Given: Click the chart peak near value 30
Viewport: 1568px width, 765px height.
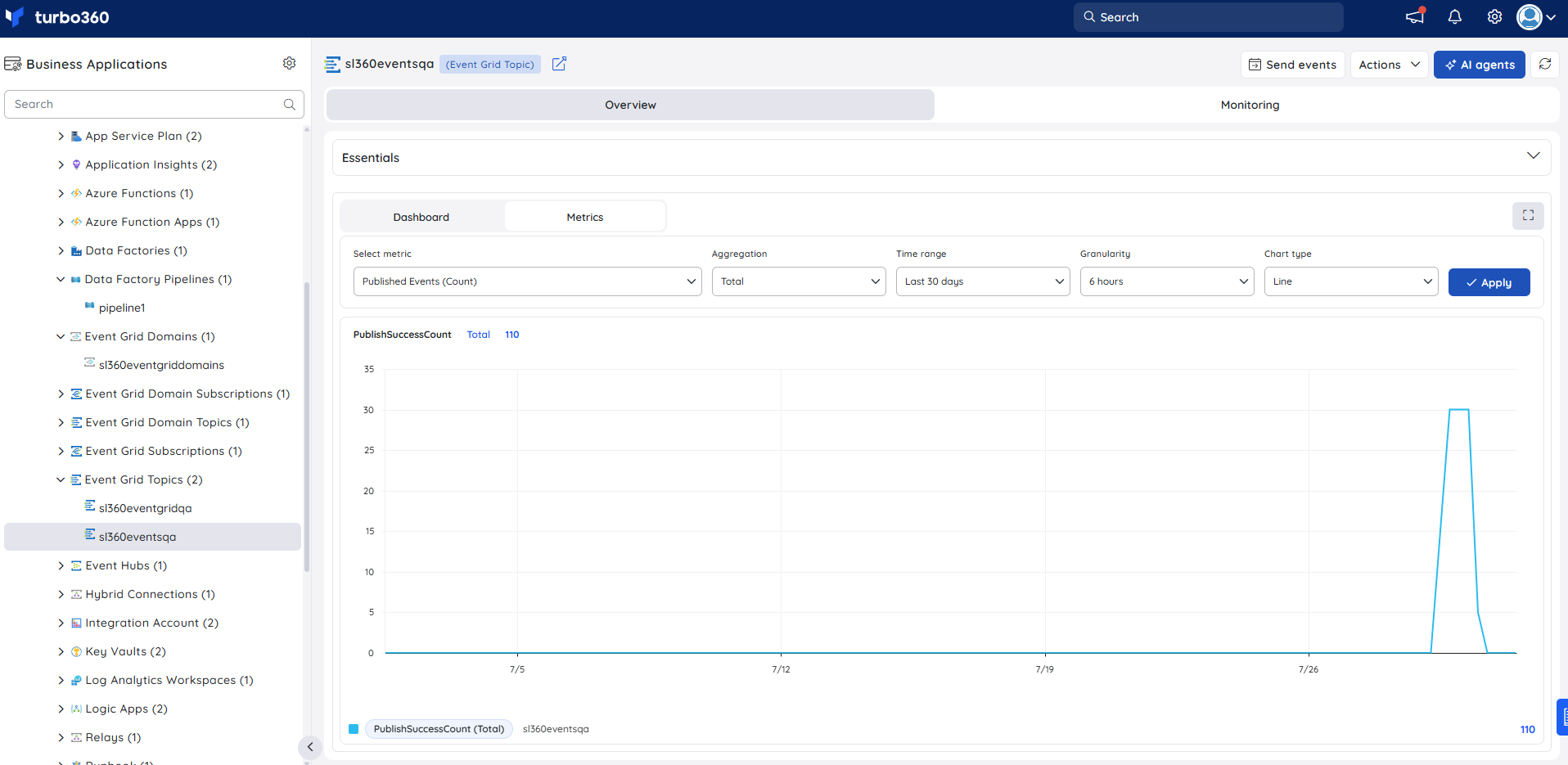Looking at the screenshot, I should pyautogui.click(x=1459, y=410).
